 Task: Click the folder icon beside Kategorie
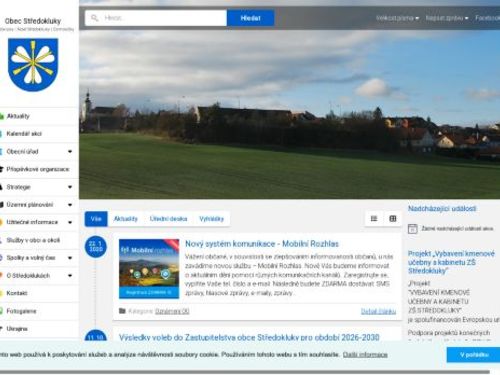(x=122, y=311)
